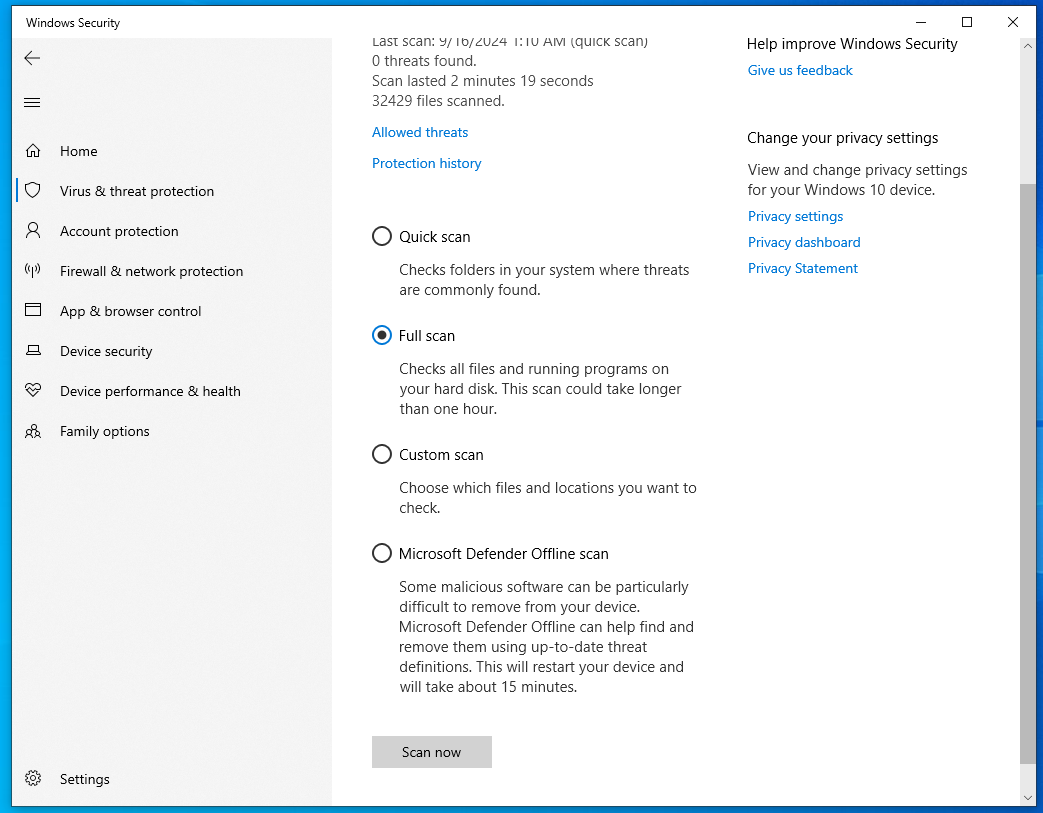
Task: Click the Virus & threat protection shield icon
Action: (x=33, y=191)
